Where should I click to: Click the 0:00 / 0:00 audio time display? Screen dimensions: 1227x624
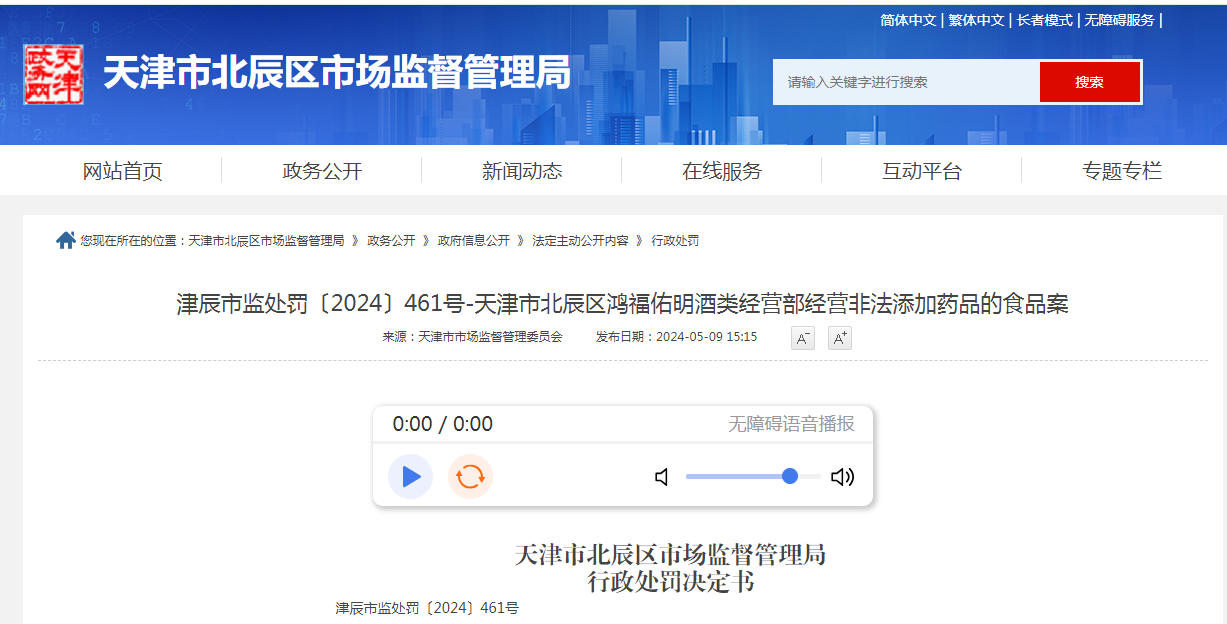pos(442,424)
